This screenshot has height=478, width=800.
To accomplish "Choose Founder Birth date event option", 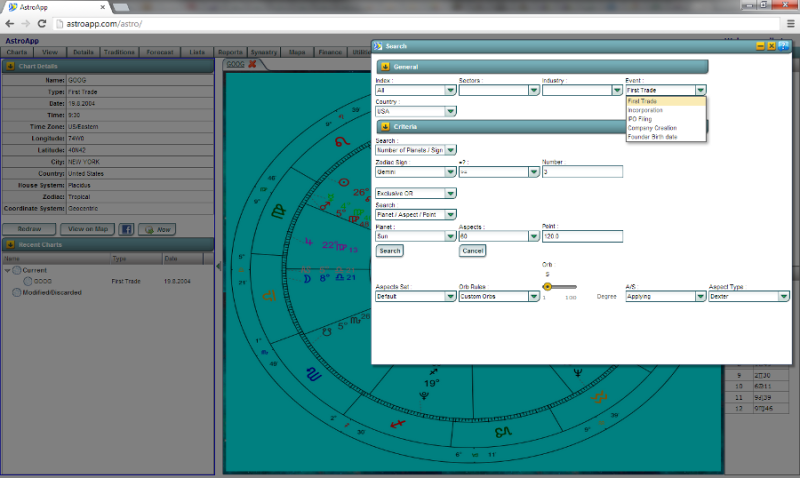I will pos(652,137).
